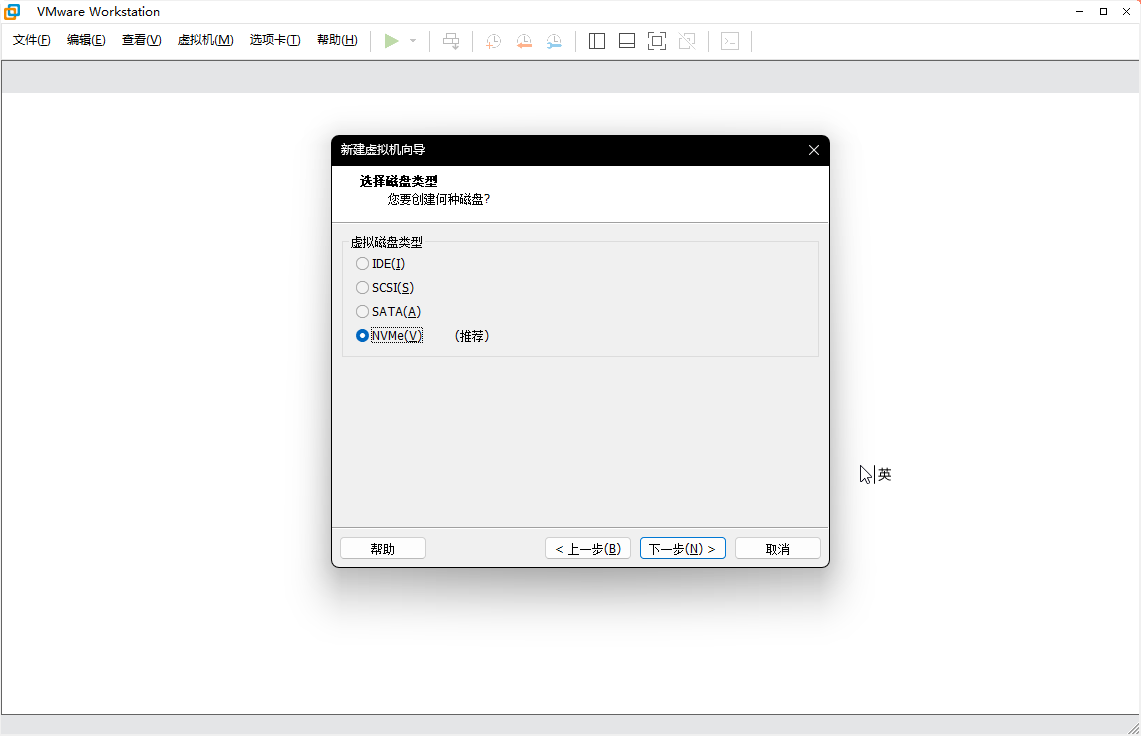Click the 您要创建何种磁盘? subtitle text
The width and height of the screenshot is (1141, 736).
[439, 199]
